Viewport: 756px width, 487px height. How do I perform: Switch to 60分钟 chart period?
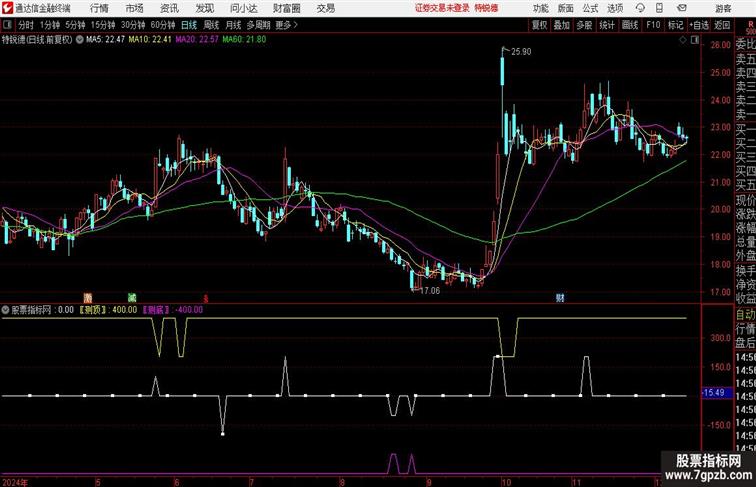point(163,25)
